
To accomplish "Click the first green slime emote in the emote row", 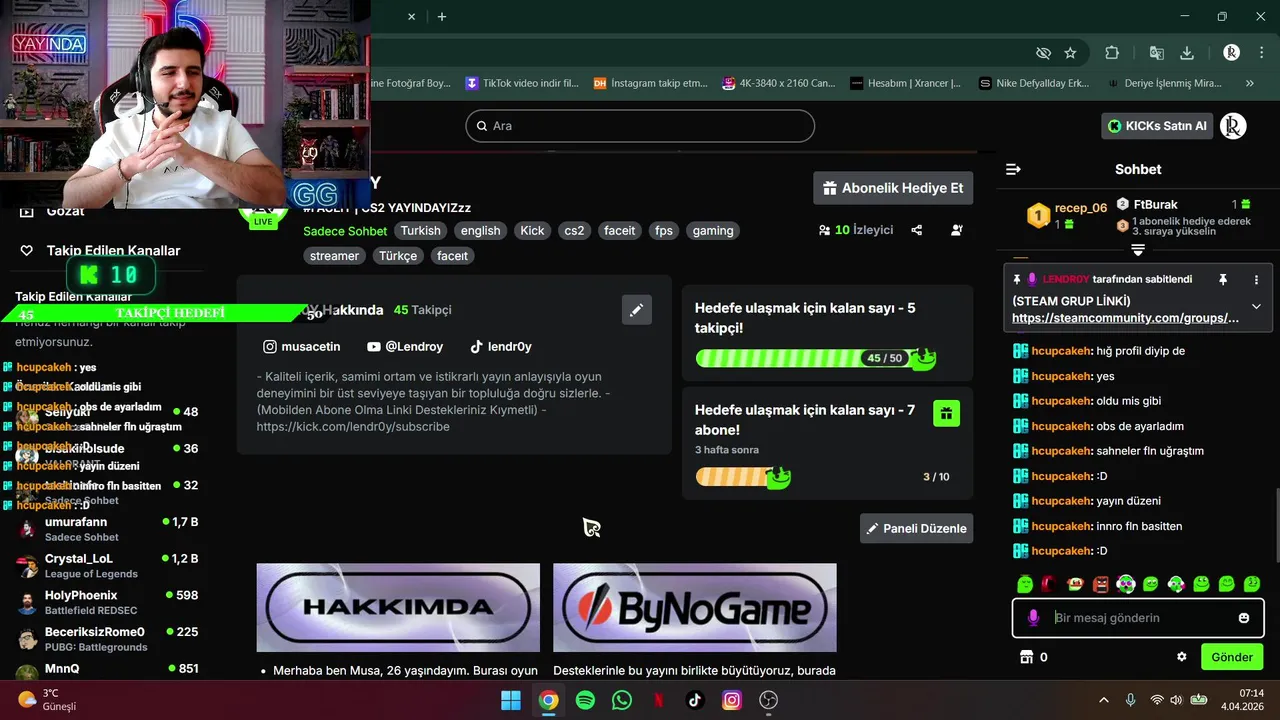I will (1025, 584).
